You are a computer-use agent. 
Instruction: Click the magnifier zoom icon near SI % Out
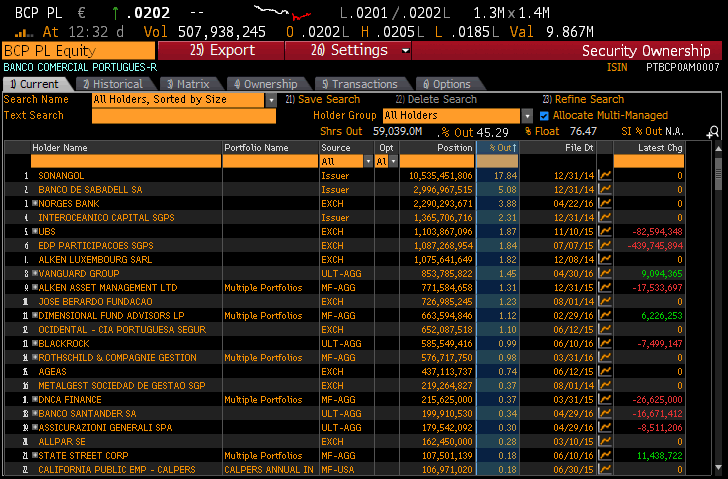coord(713,133)
